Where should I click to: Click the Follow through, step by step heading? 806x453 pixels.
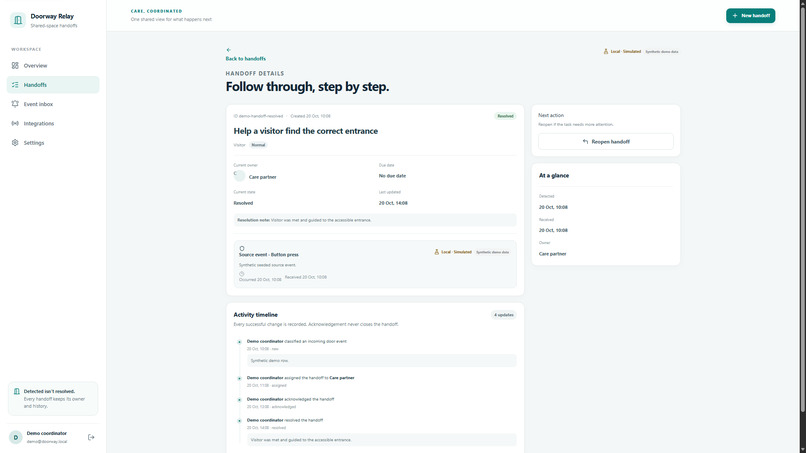click(x=307, y=87)
